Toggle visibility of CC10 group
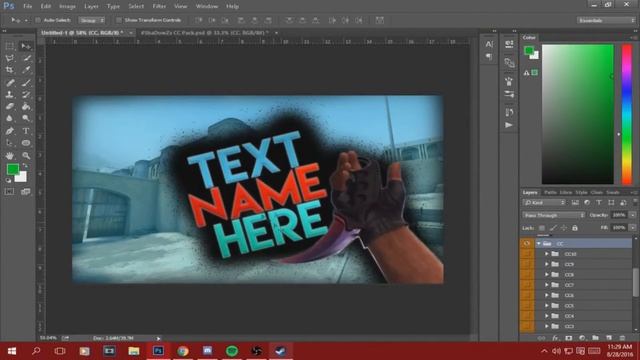The image size is (640, 360). (527, 254)
